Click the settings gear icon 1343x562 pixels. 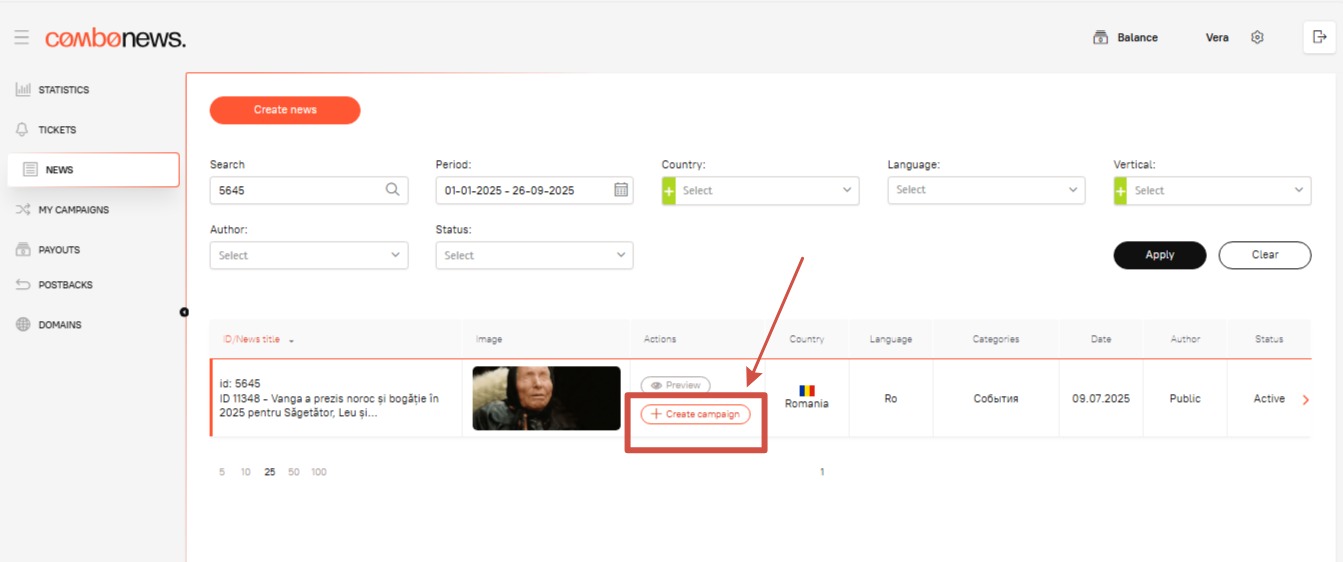point(1257,38)
